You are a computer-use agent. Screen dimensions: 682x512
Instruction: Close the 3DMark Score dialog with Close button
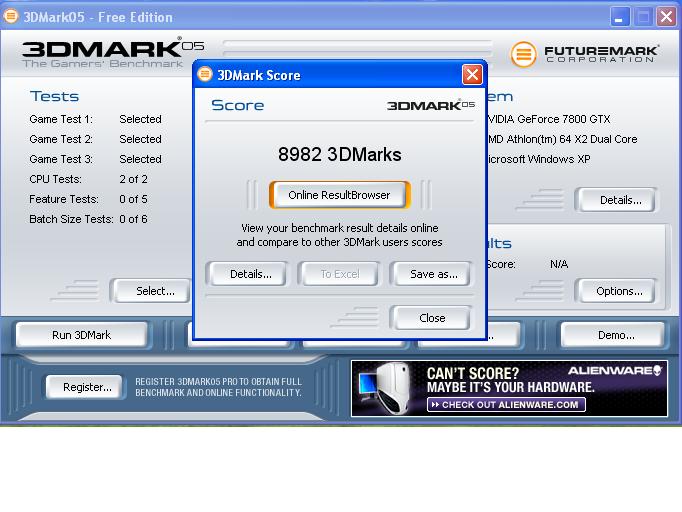coord(432,318)
